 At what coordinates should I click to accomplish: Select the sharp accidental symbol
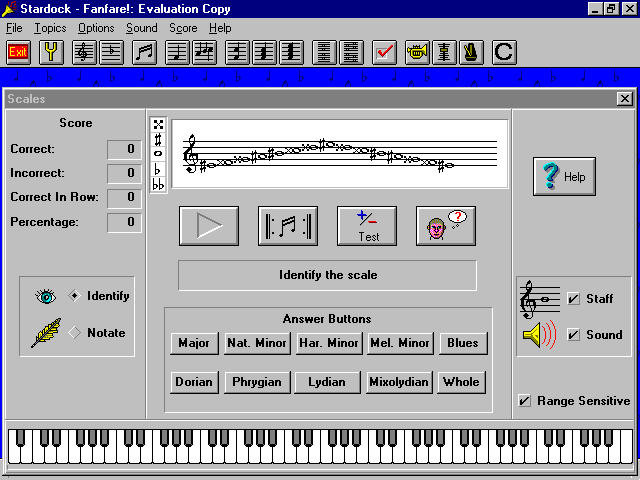coord(158,139)
